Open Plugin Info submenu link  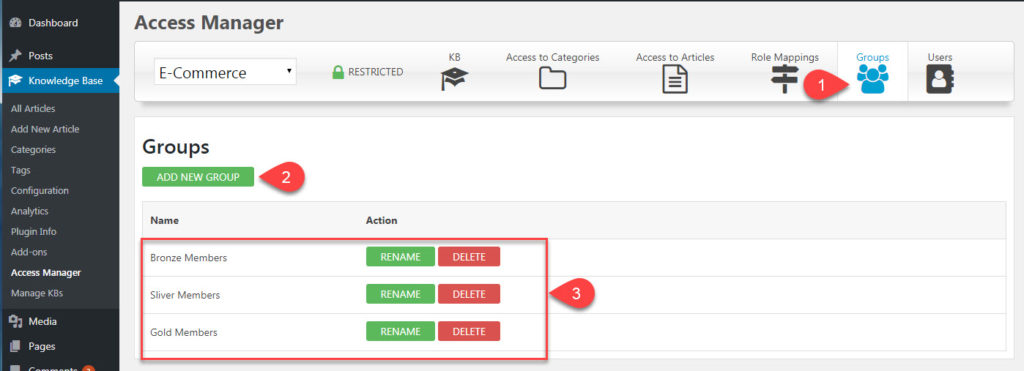(x=34, y=231)
